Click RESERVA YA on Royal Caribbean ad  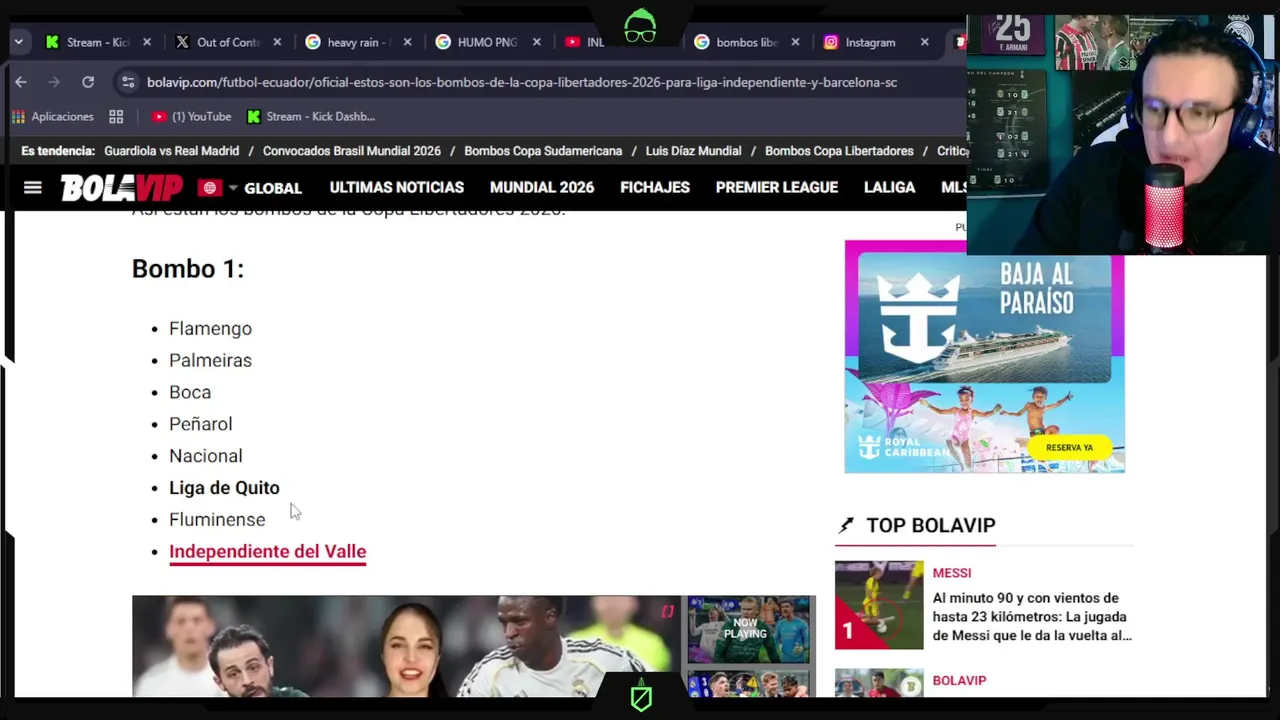coord(1069,447)
